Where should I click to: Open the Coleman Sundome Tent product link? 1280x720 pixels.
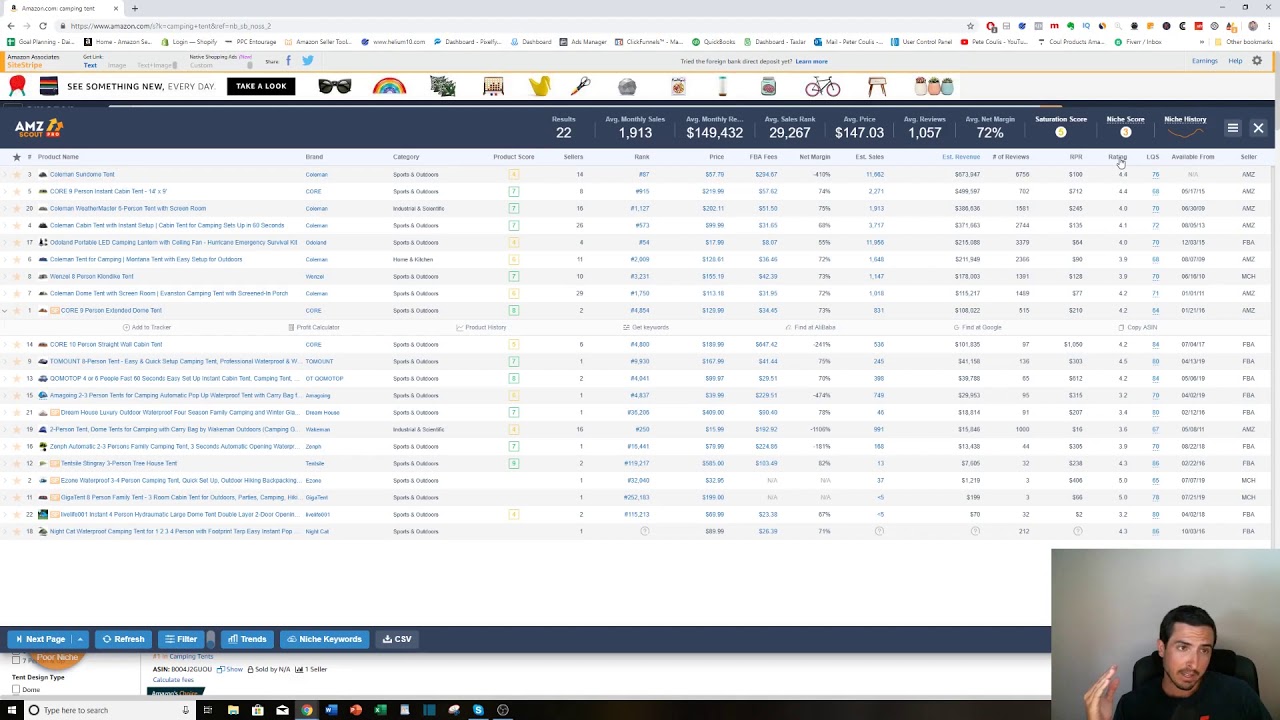pos(82,174)
